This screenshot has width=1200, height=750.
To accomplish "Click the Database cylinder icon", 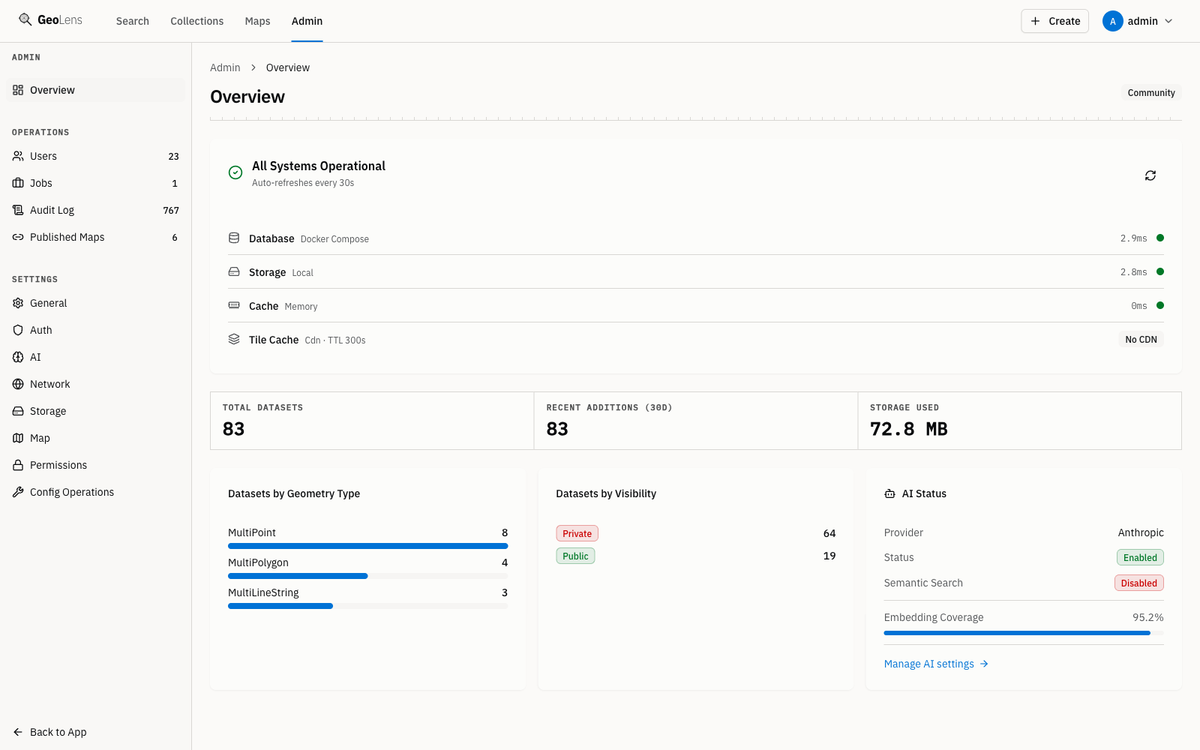I will (234, 238).
